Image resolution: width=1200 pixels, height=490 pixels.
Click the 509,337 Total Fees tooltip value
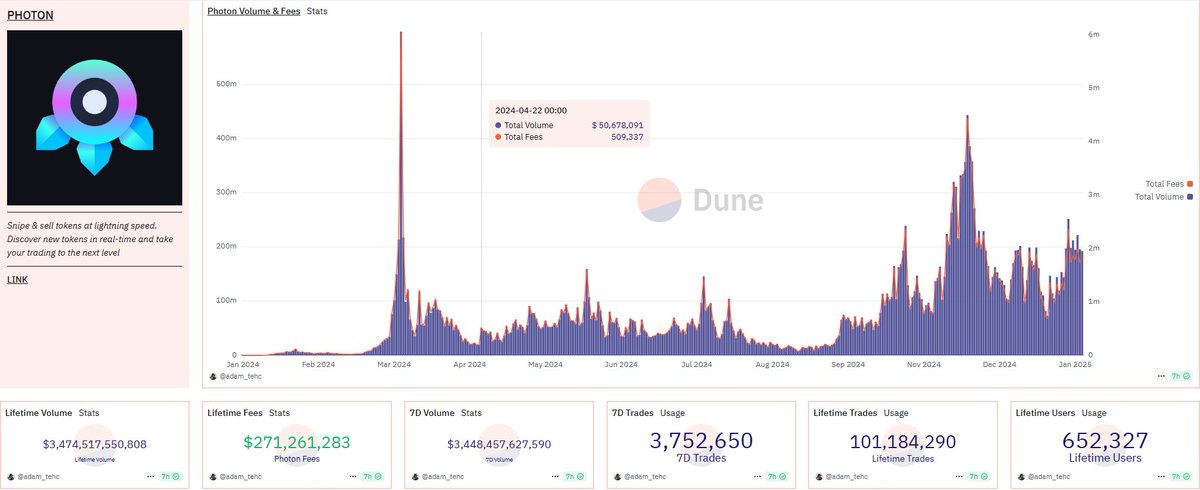coord(627,137)
